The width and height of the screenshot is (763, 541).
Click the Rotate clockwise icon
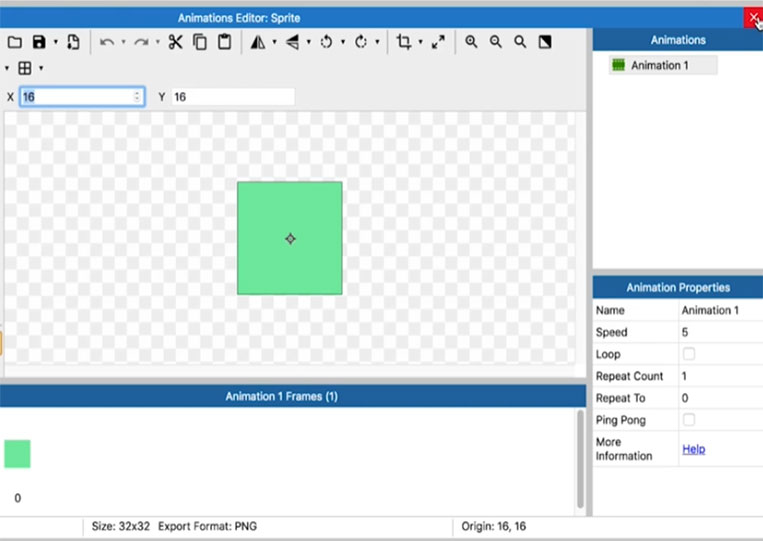coord(361,42)
